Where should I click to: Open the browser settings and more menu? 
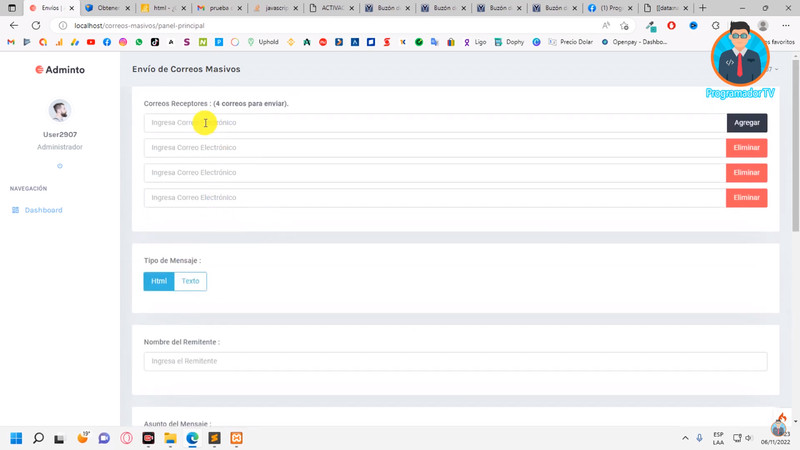click(786, 26)
